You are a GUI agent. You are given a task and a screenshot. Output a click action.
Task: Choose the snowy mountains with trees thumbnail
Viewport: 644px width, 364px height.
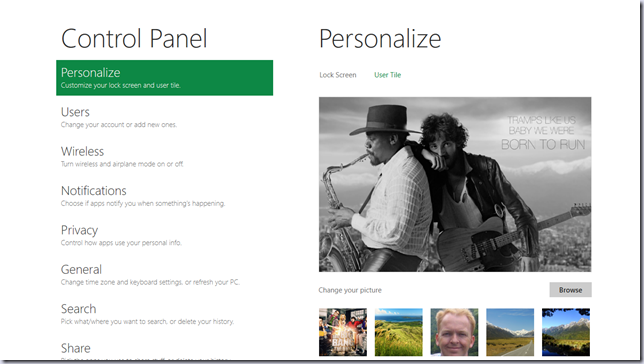[566, 332]
